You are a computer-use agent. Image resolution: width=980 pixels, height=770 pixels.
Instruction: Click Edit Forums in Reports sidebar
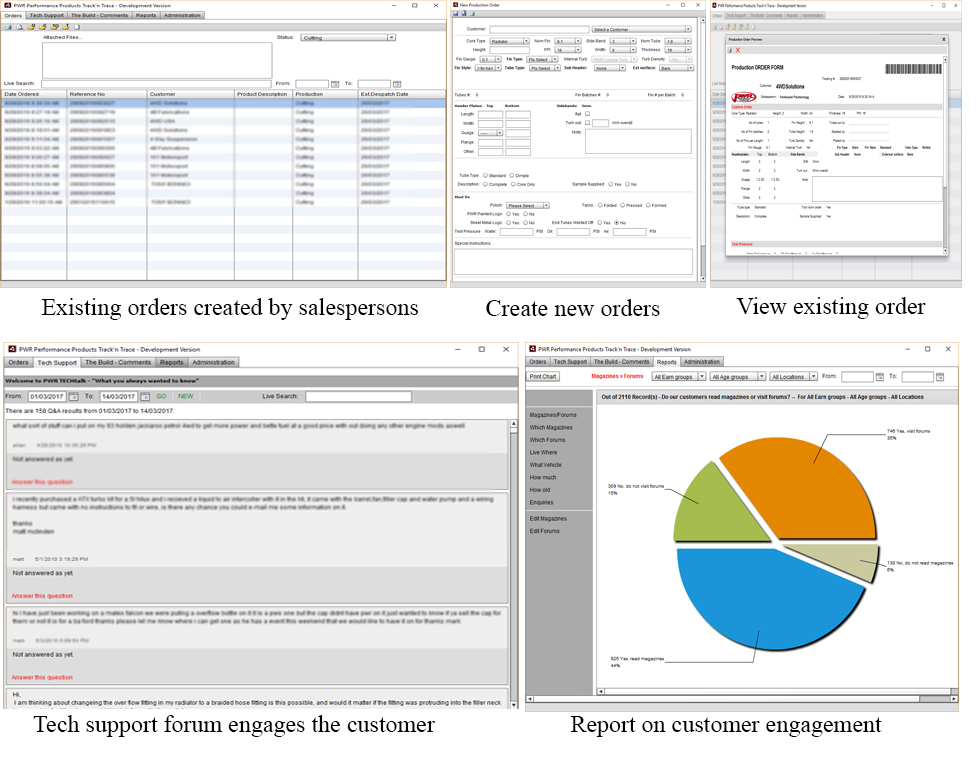tap(544, 531)
